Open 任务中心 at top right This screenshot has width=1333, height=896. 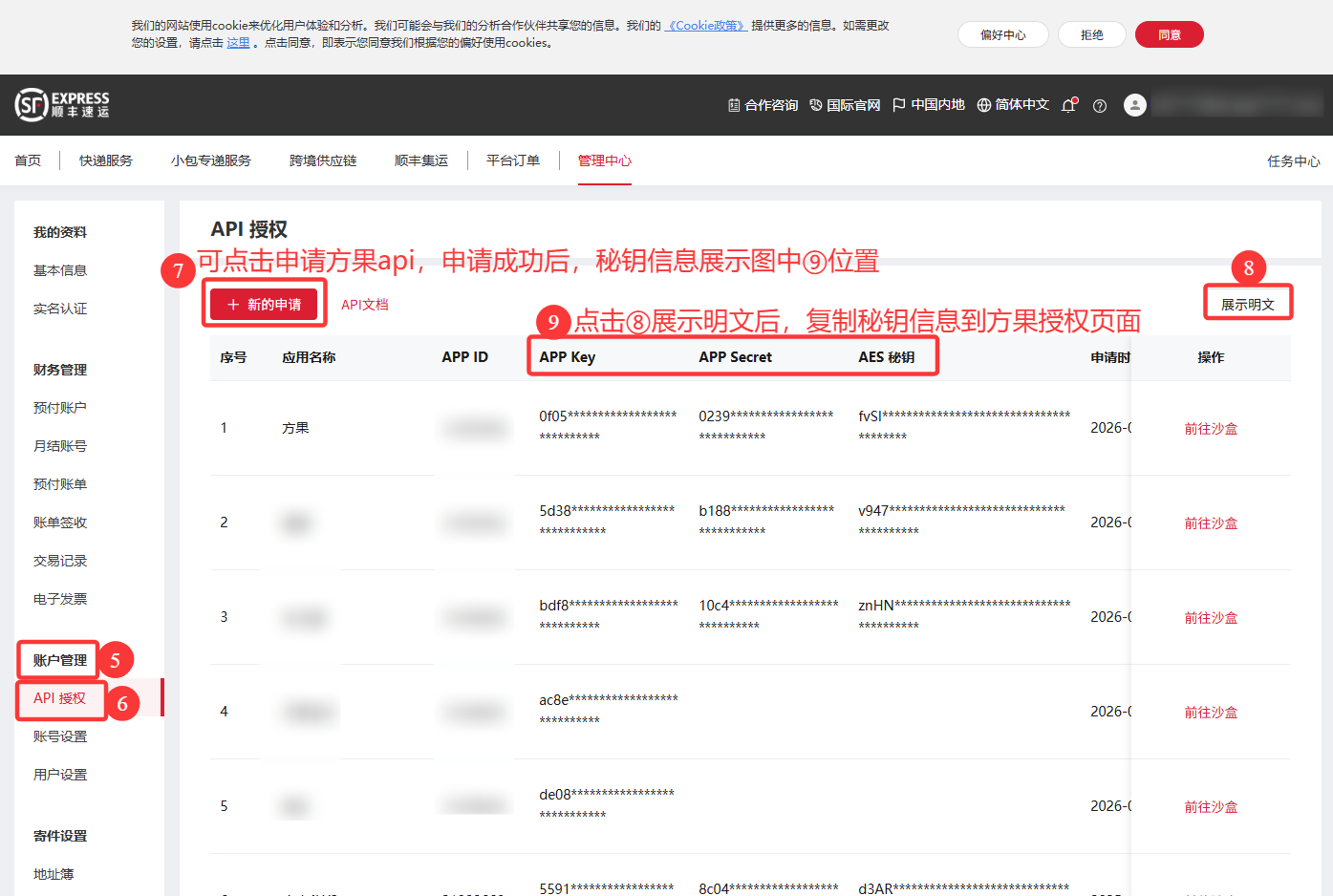(1293, 161)
